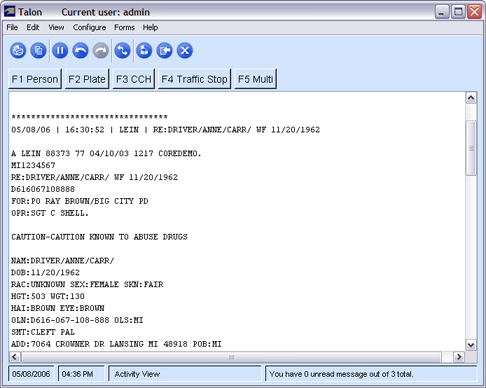Click the greyed Redo arrow icon
Screen dimensions: 486x388
pos(101,51)
